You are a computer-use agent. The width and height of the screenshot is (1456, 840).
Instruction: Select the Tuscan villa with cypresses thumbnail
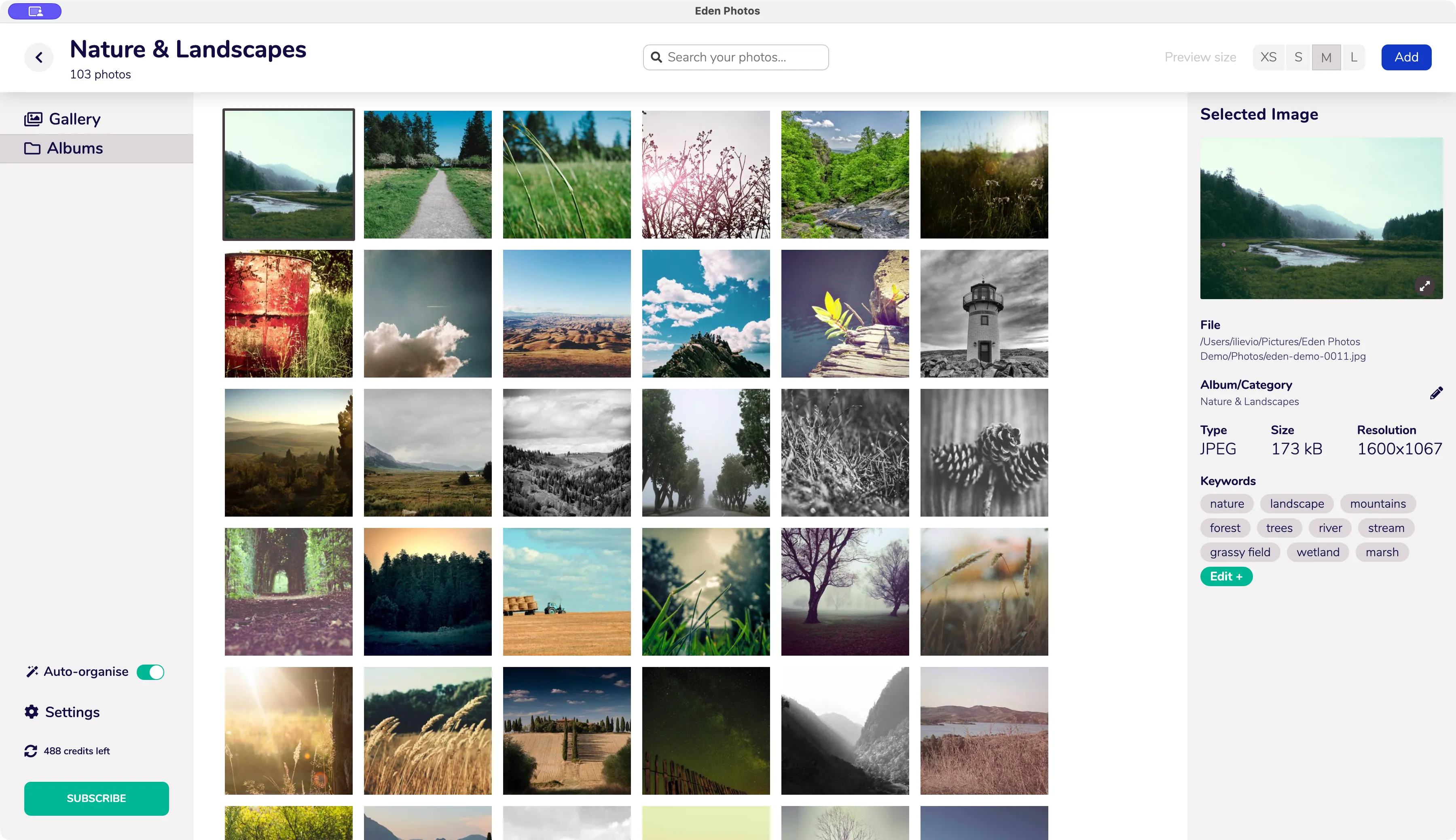click(567, 730)
